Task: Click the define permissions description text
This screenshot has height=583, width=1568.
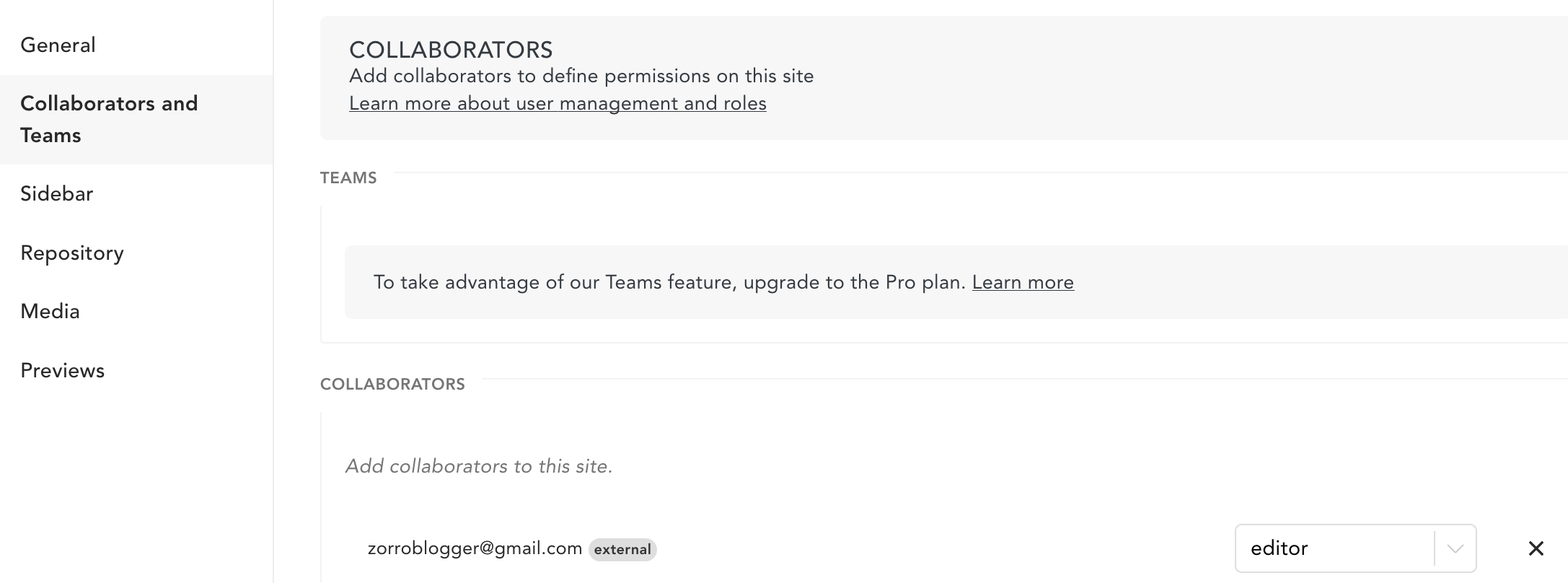Action: pyautogui.click(x=581, y=76)
